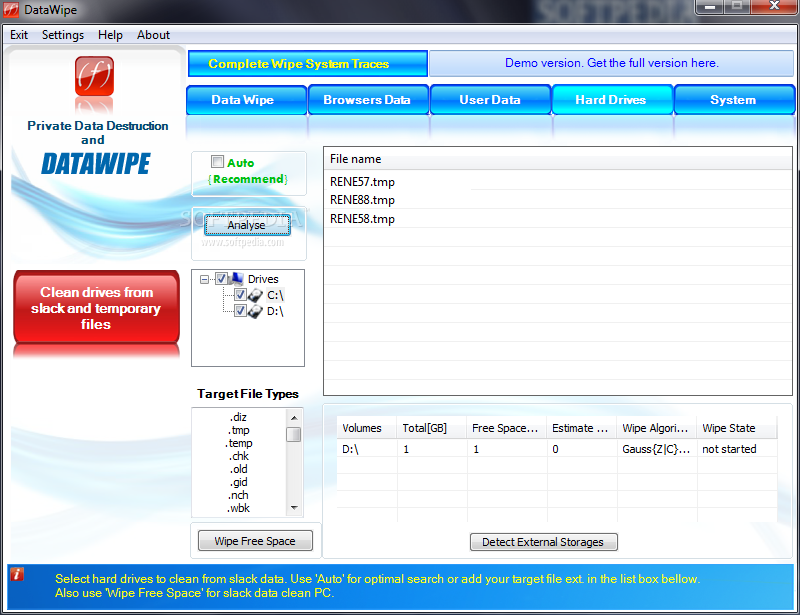Viewport: 800px width, 615px height.
Task: Click the Gauss{Z|C} wipe algorithm cell
Action: click(x=657, y=449)
